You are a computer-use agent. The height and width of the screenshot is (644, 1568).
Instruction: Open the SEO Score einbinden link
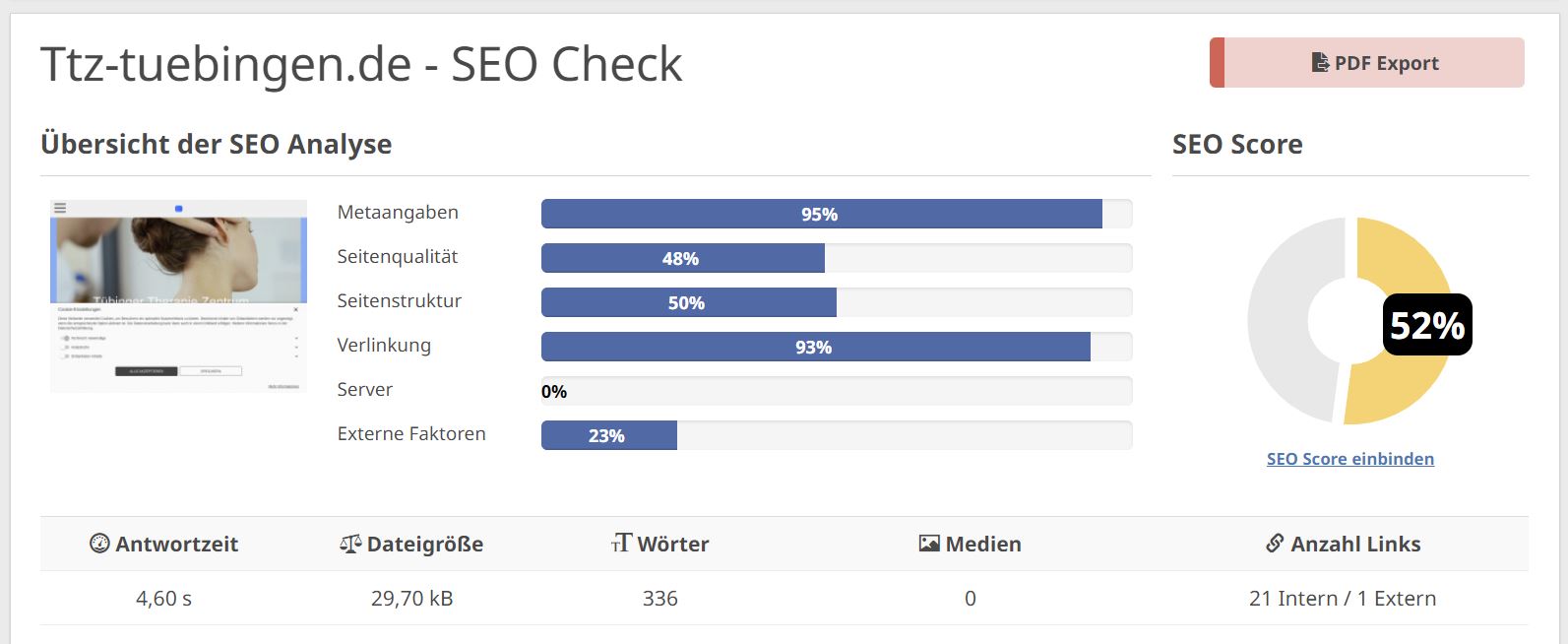[x=1349, y=459]
